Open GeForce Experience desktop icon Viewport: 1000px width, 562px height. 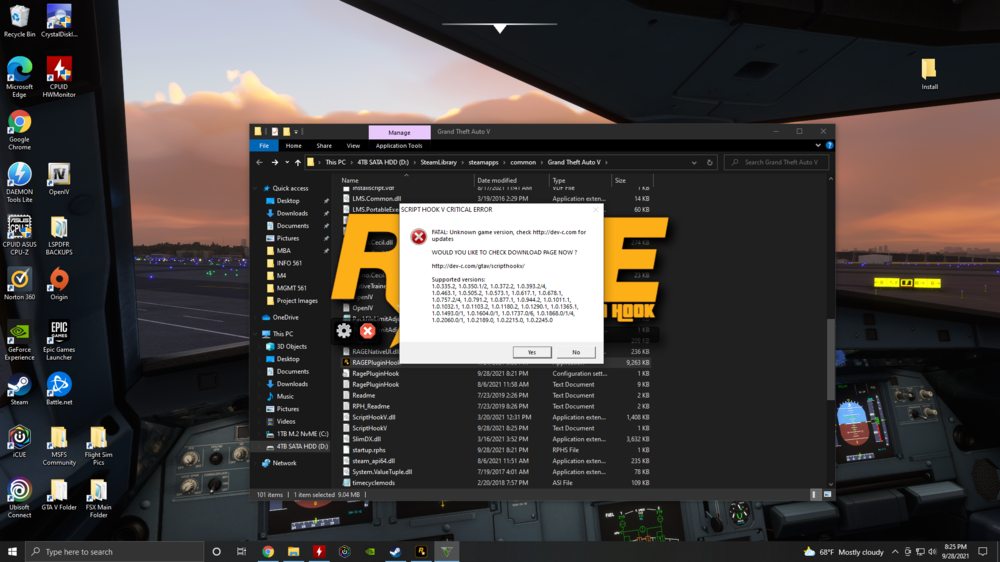pyautogui.click(x=19, y=341)
